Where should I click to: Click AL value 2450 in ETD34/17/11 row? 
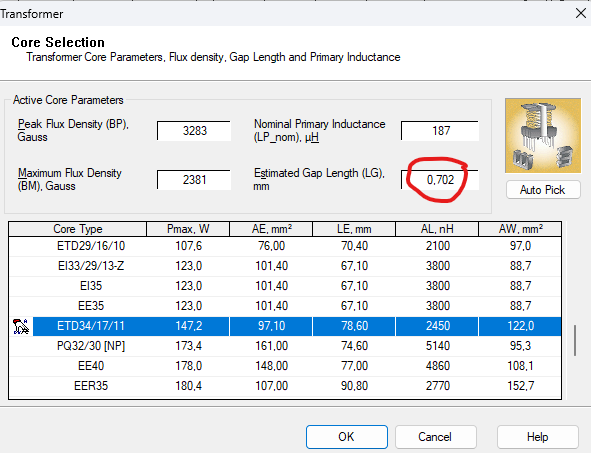coord(438,326)
